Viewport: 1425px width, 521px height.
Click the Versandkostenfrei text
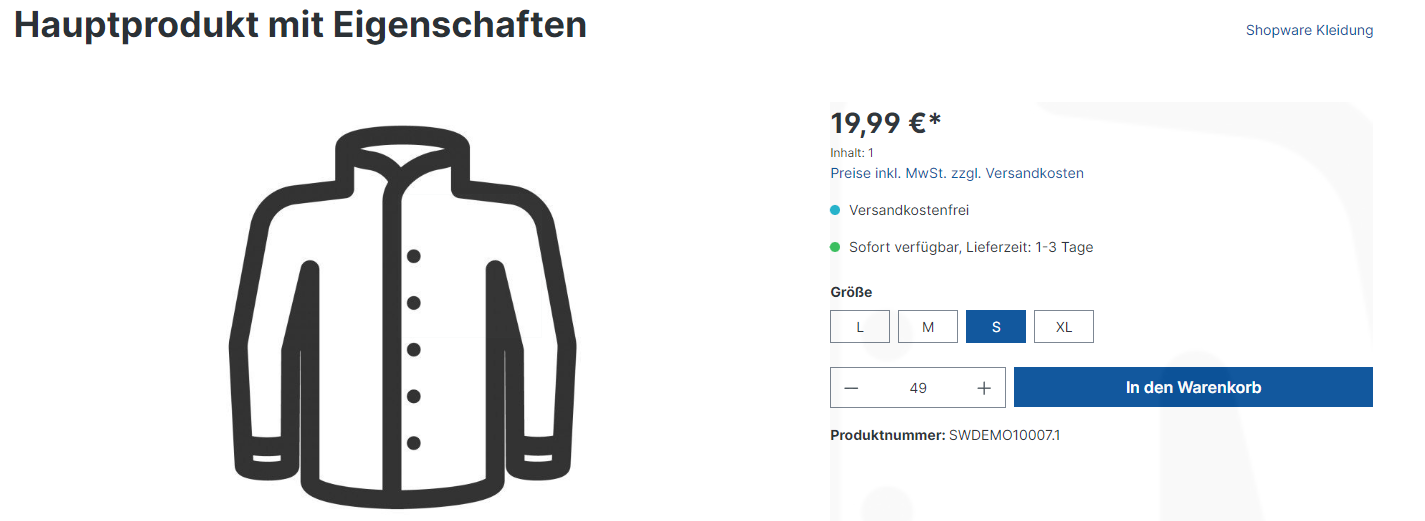point(909,210)
